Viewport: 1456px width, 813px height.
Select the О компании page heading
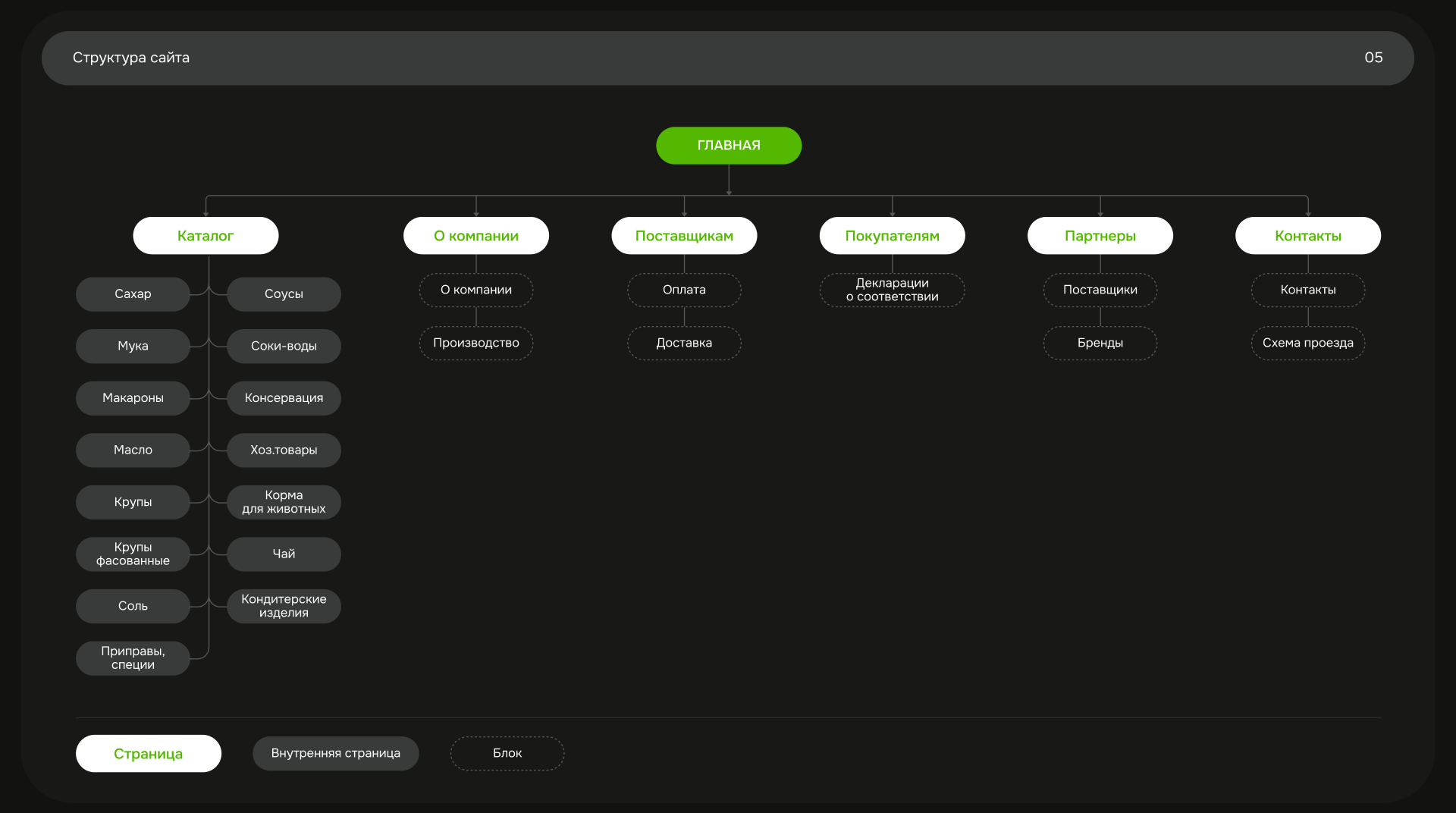coord(475,236)
